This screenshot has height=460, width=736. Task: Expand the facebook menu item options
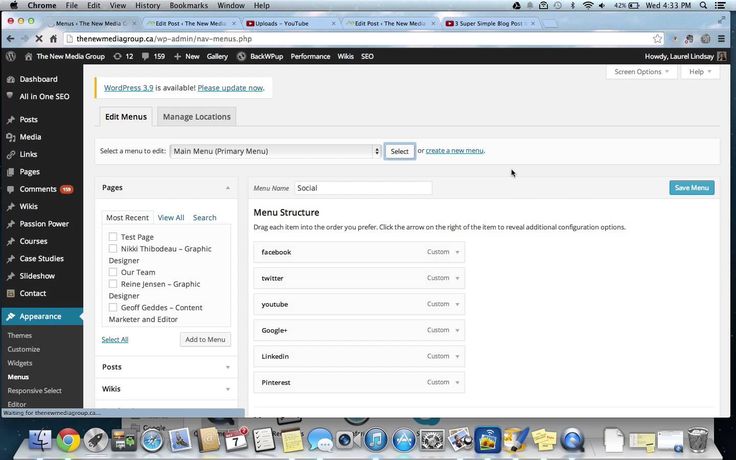[x=457, y=252]
